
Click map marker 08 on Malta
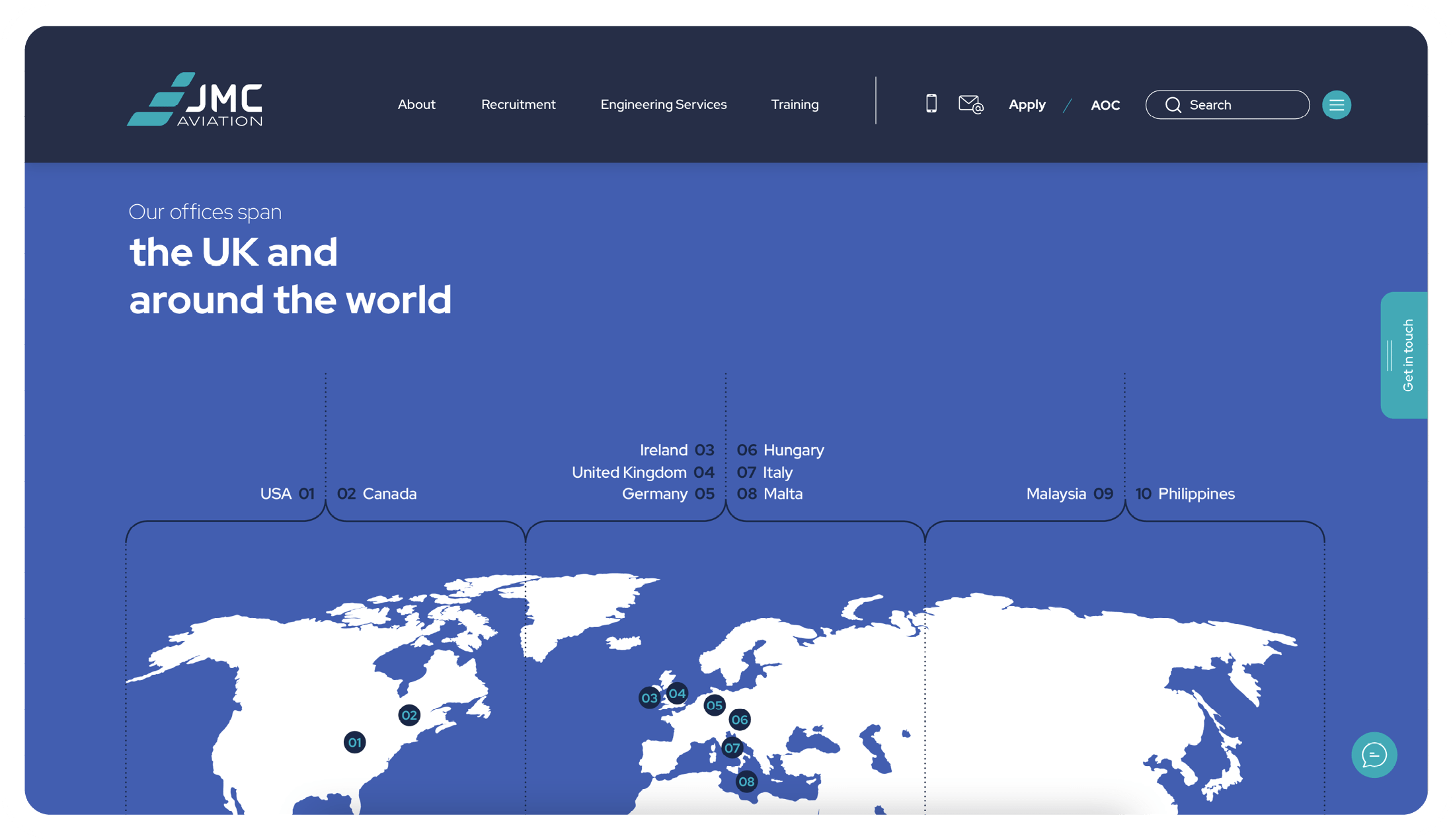pos(746,782)
